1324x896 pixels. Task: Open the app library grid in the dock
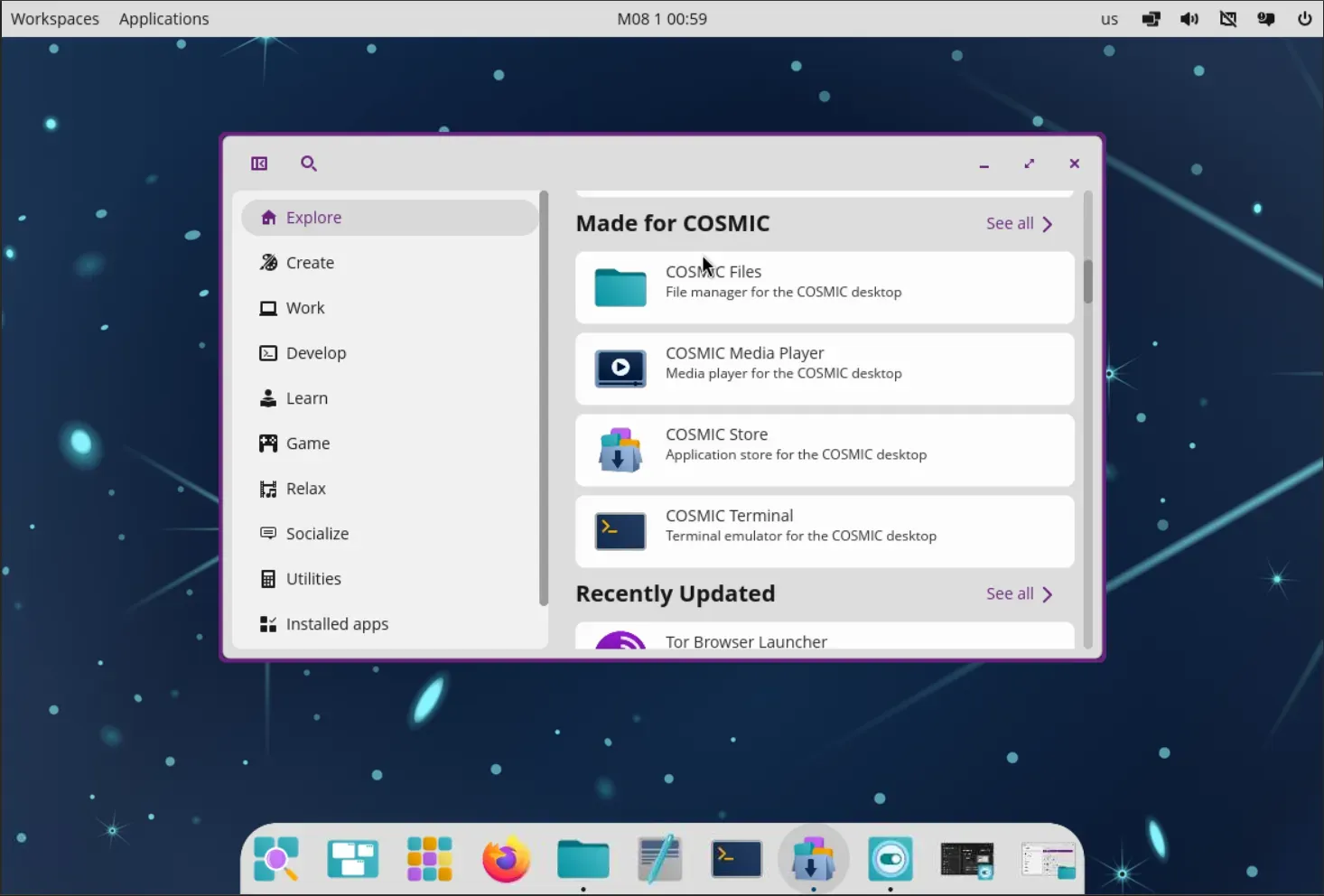coord(429,859)
